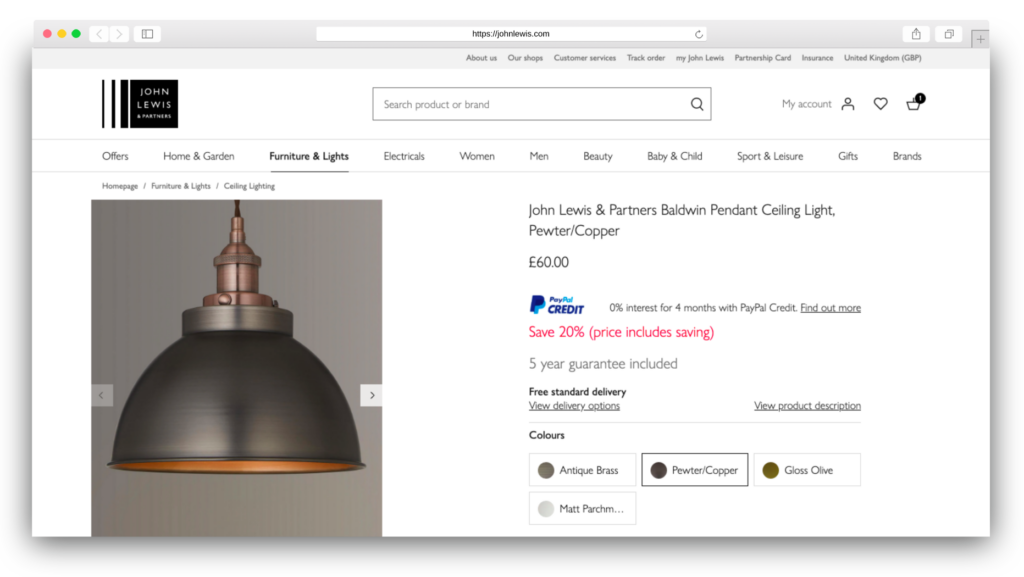The height and width of the screenshot is (577, 1024).
Task: Click the search magnifier icon
Action: pos(696,103)
